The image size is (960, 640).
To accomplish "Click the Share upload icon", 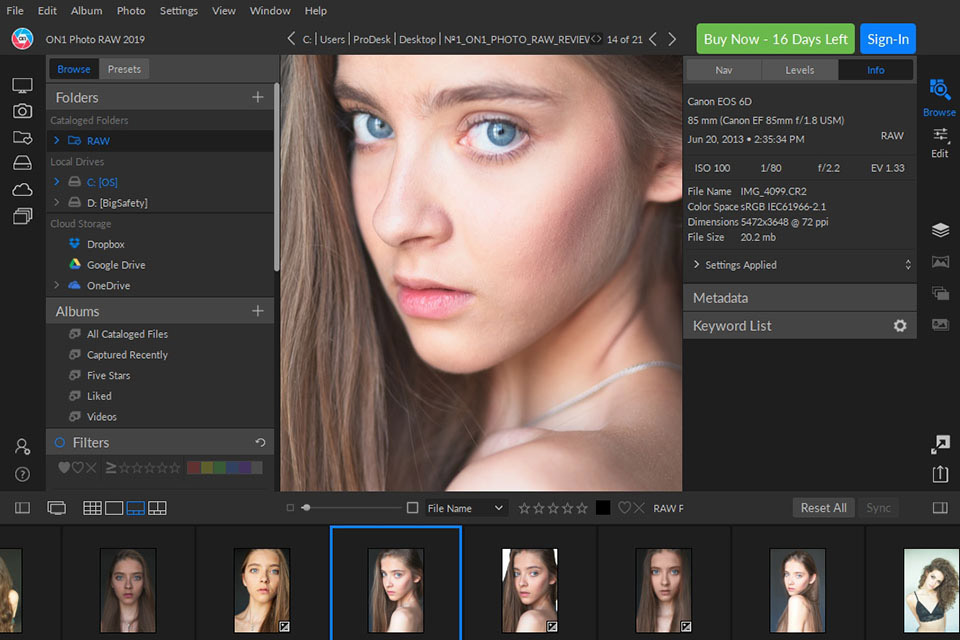I will coord(940,474).
